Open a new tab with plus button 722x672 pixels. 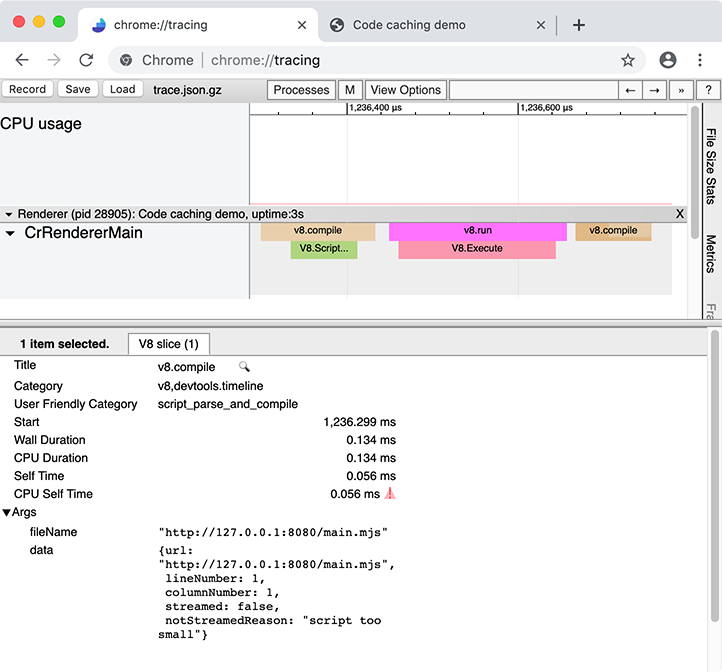tap(578, 25)
